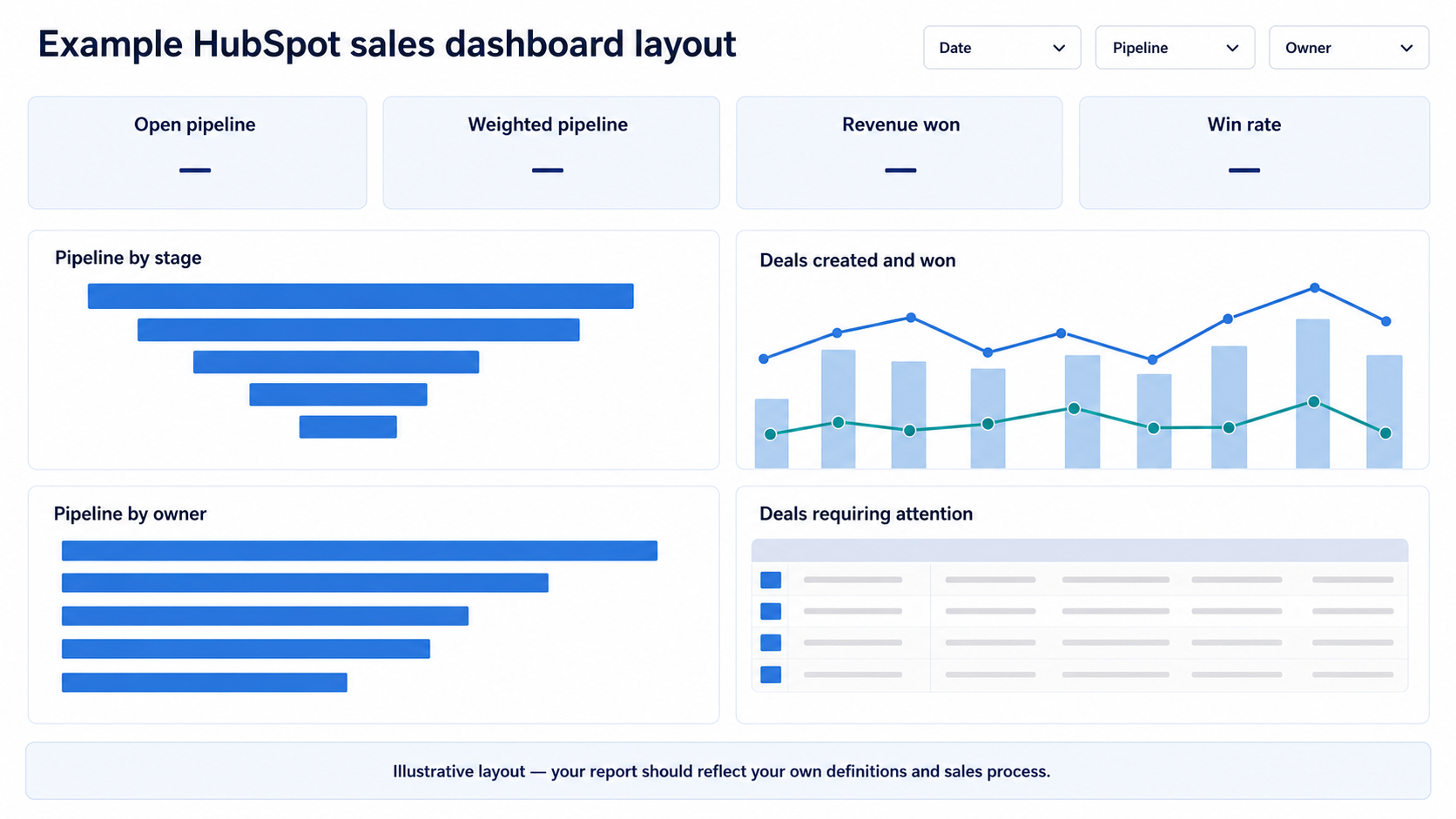Click the 'Example HubSpot sales dashboard layout' heading
This screenshot has height=819, width=1456.
387,44
